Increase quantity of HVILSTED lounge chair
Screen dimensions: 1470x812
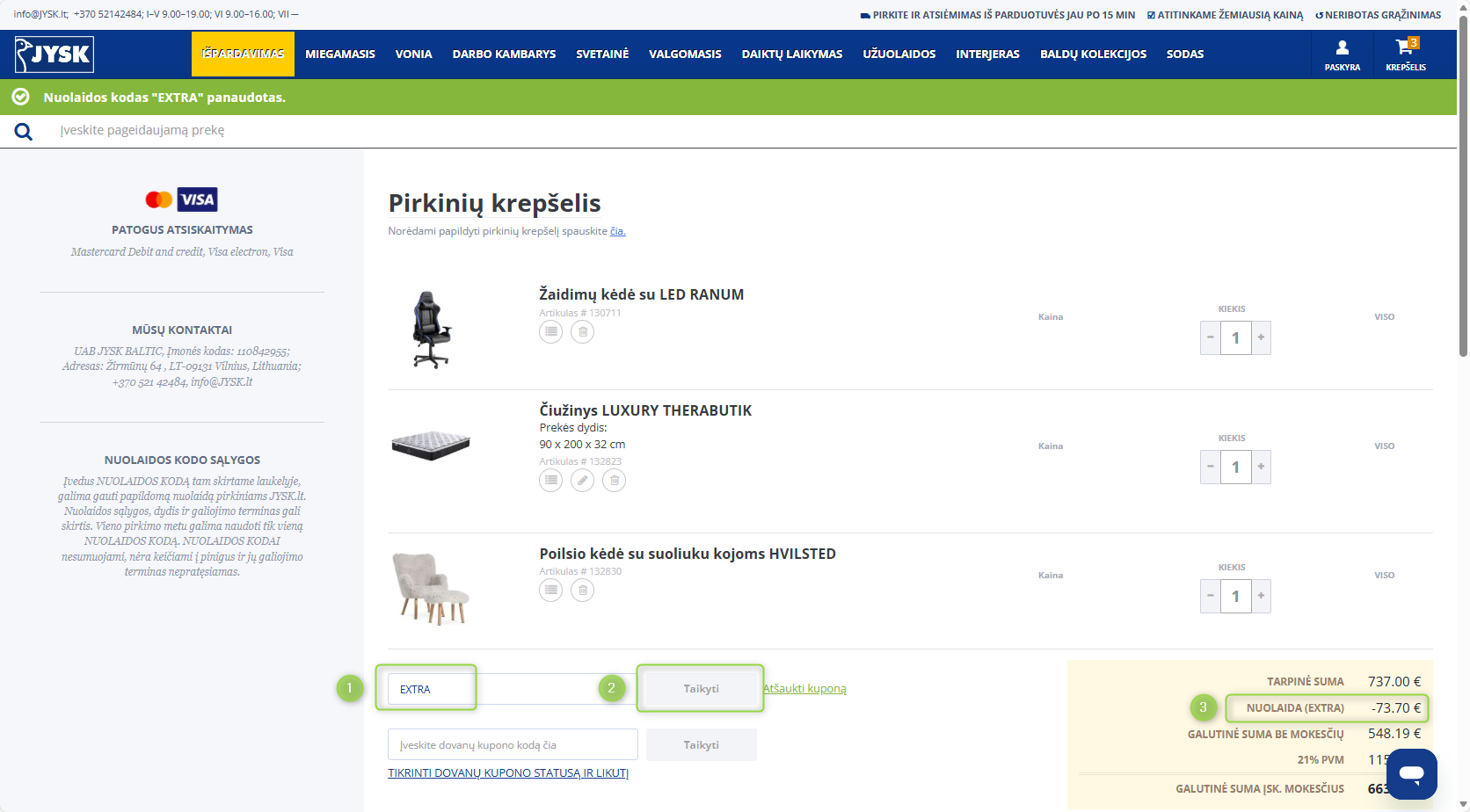[x=1261, y=596]
